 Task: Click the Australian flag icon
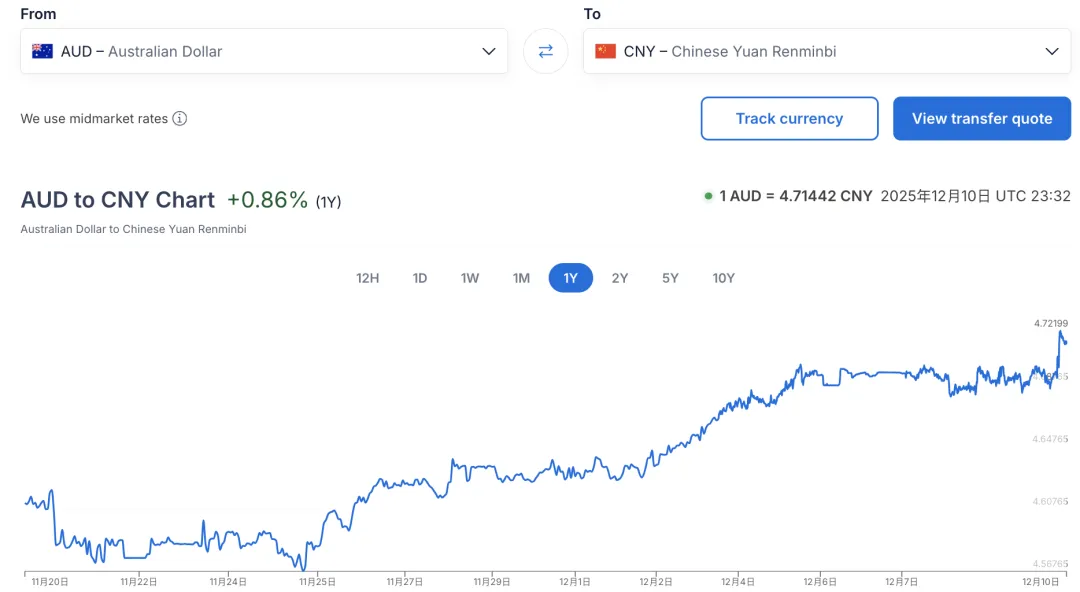pyautogui.click(x=42, y=51)
